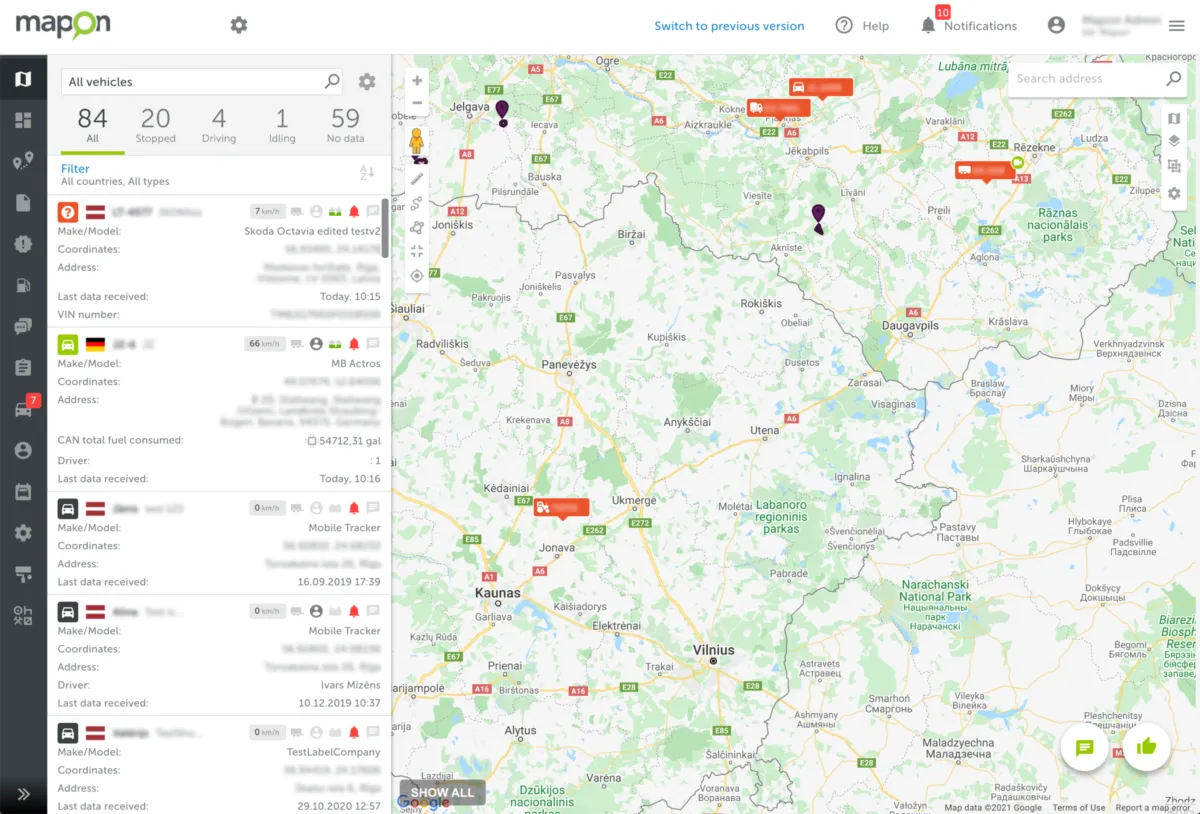The width and height of the screenshot is (1200, 814).
Task: Open the Calendar icon in sidebar
Action: (23, 492)
